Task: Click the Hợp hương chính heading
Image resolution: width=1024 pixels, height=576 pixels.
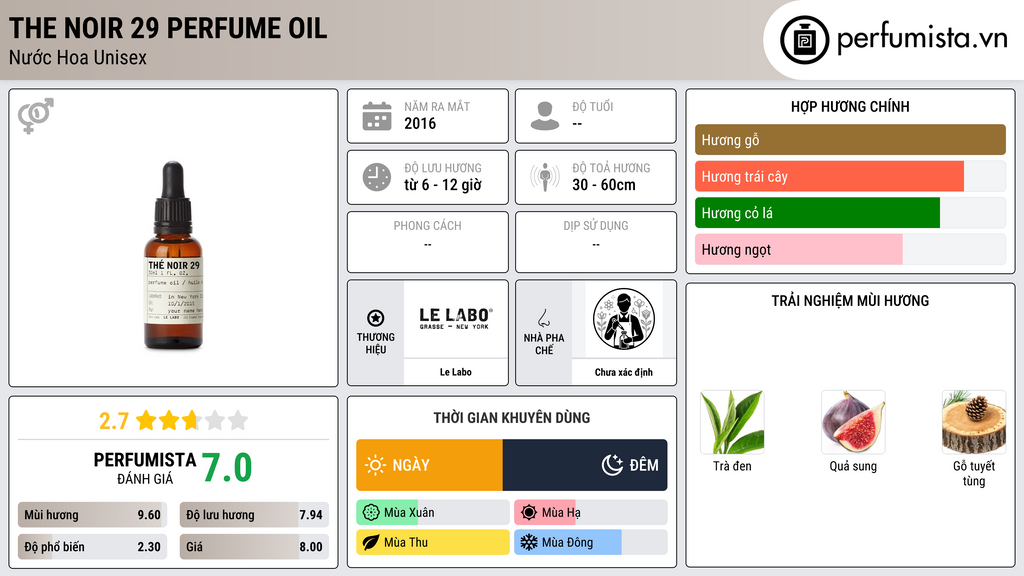Action: tap(850, 106)
